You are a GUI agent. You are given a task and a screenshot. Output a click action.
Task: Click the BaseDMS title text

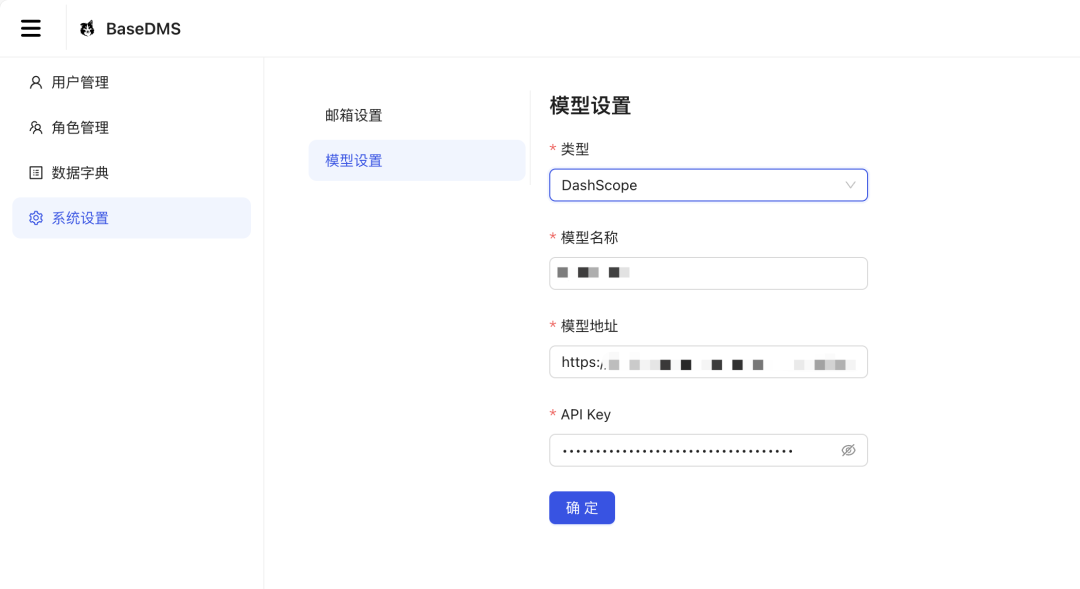143,29
